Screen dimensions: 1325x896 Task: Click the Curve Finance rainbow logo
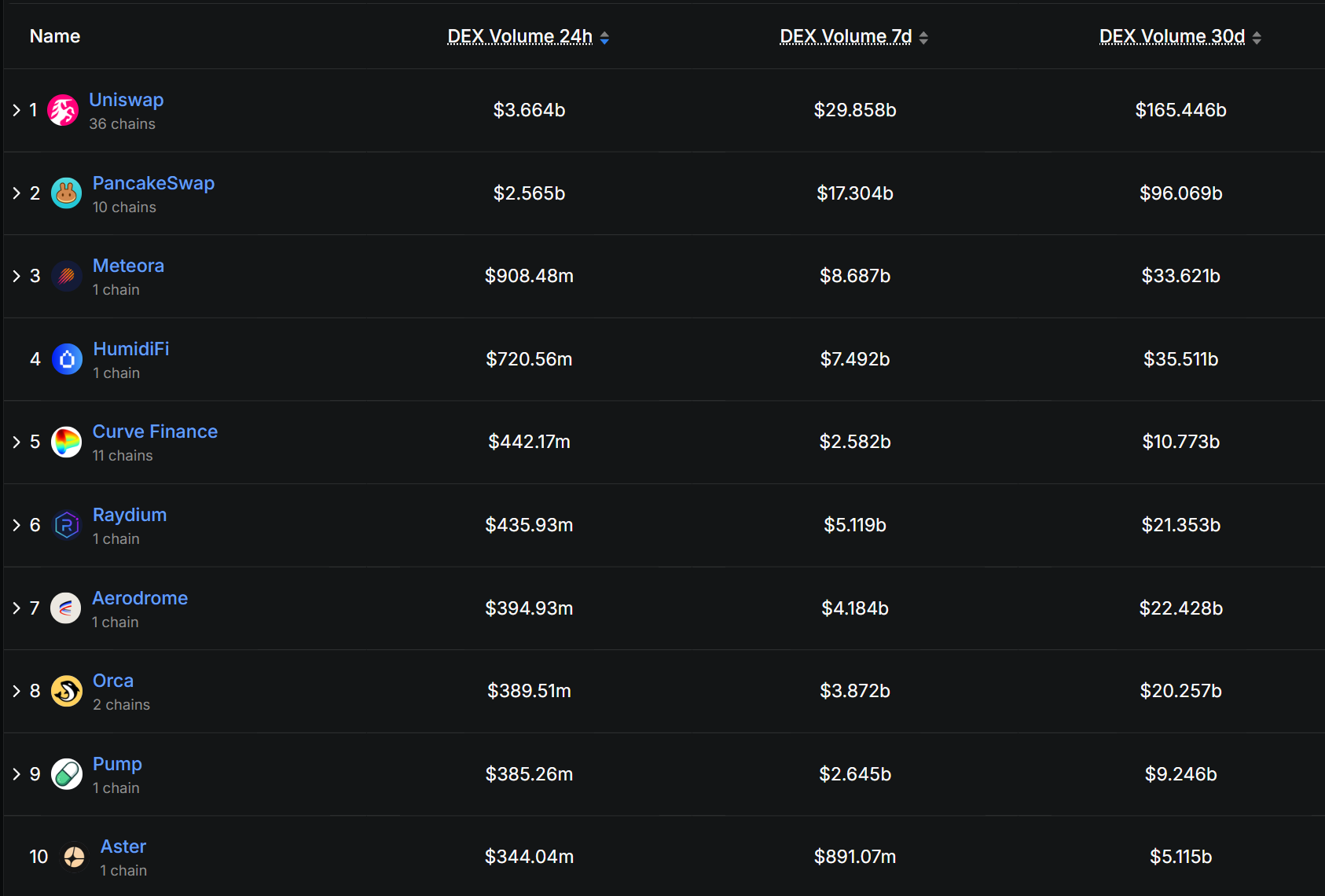click(67, 442)
